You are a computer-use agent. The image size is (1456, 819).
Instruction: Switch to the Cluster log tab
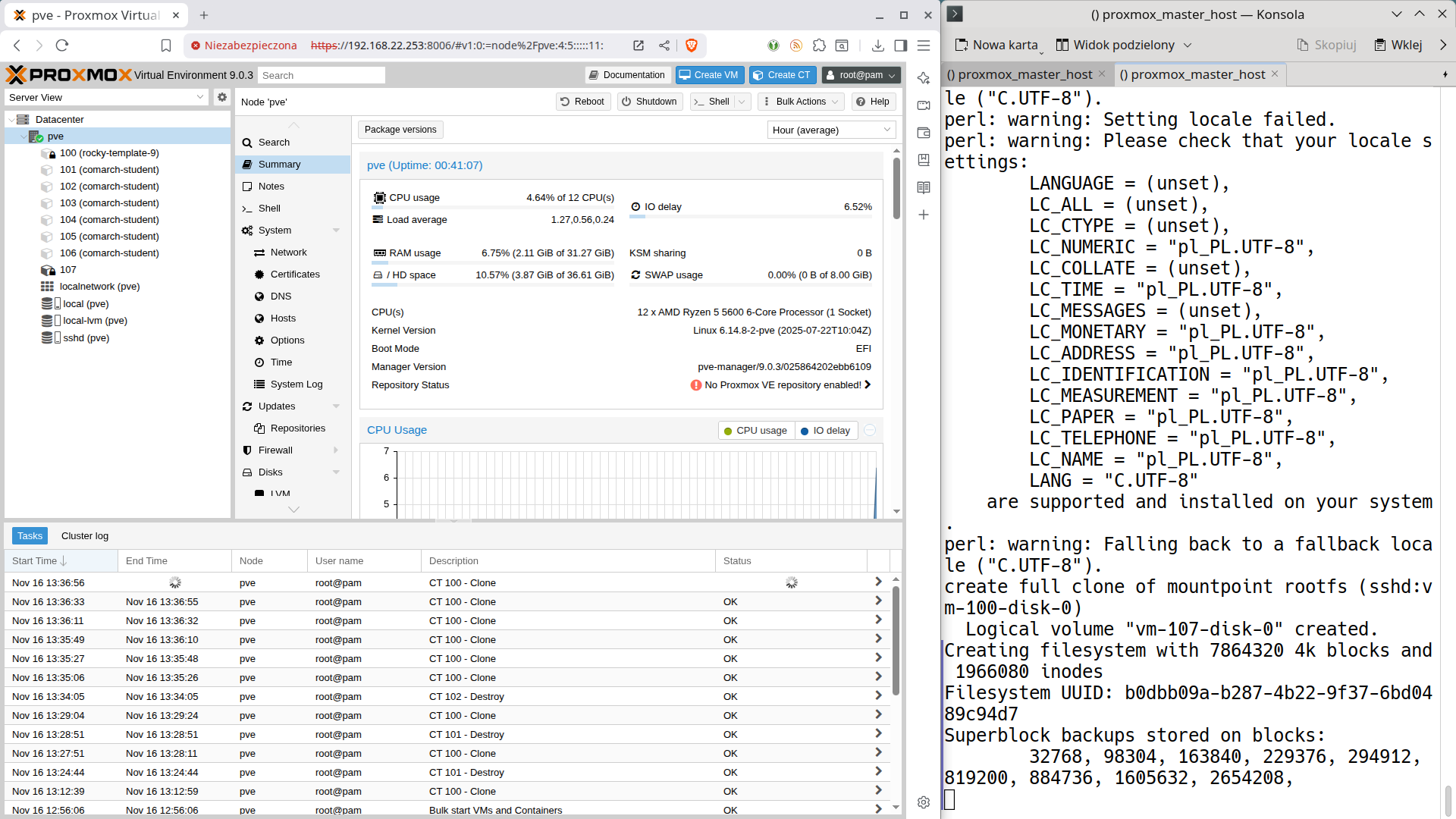point(85,536)
